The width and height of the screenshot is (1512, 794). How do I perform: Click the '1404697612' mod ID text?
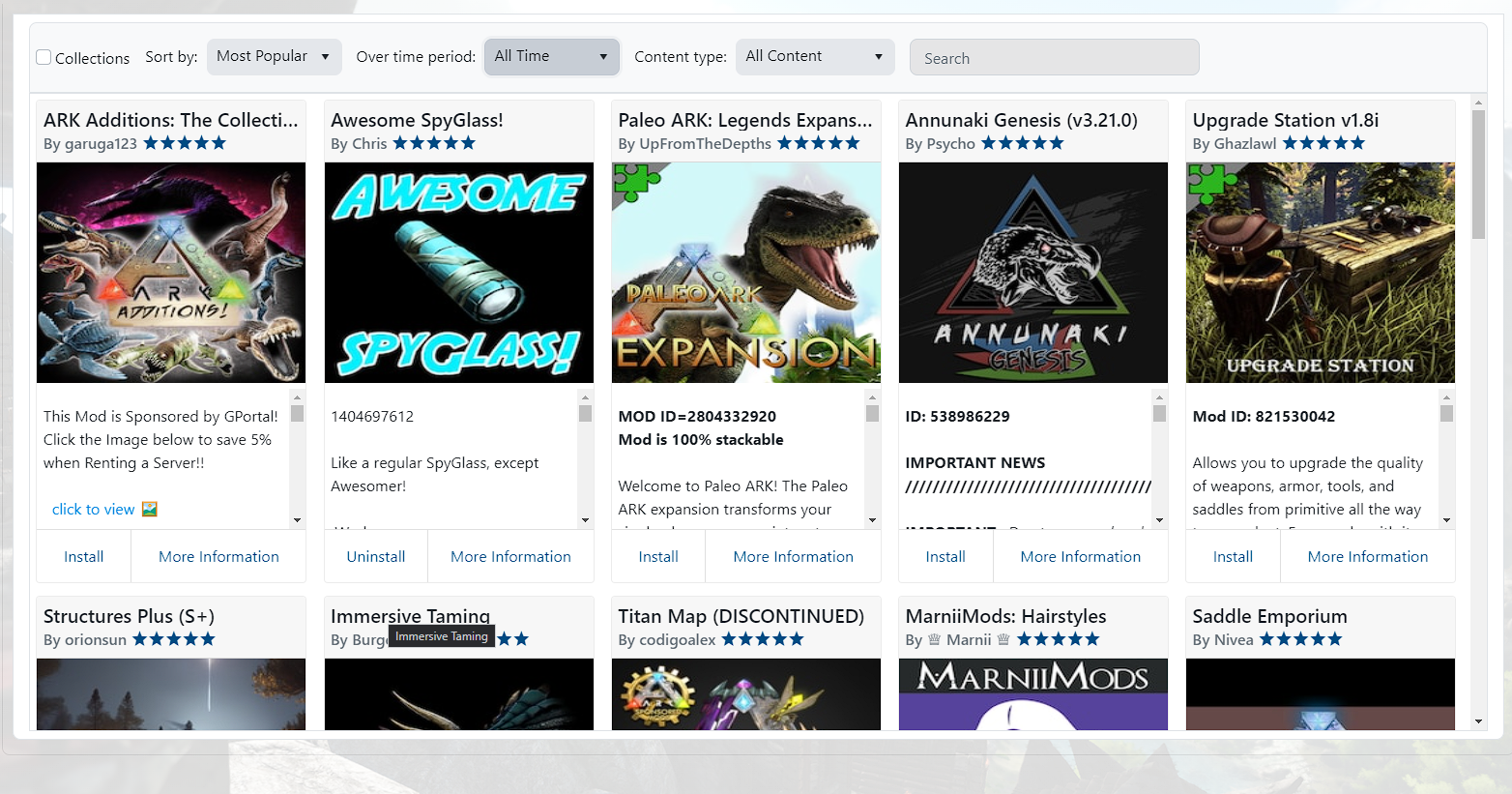click(x=372, y=416)
